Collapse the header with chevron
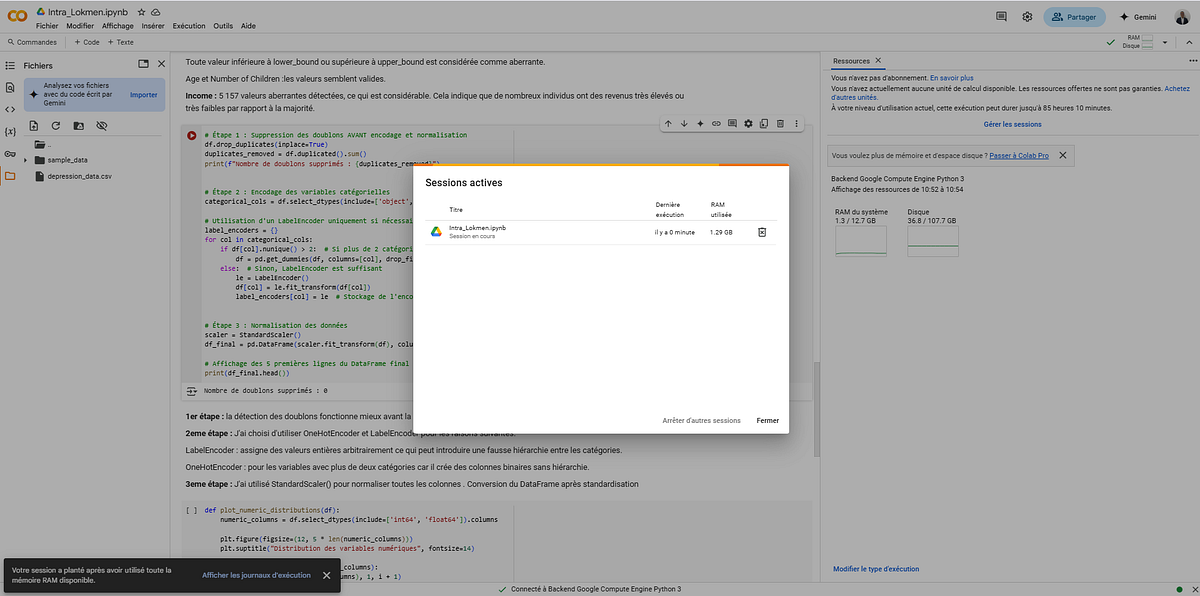Image resolution: width=1200 pixels, height=596 pixels. pos(1189,42)
